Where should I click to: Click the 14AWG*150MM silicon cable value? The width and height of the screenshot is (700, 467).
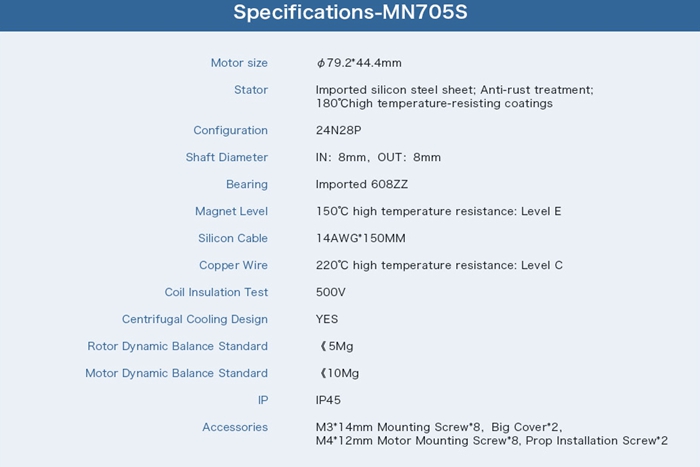point(361,238)
